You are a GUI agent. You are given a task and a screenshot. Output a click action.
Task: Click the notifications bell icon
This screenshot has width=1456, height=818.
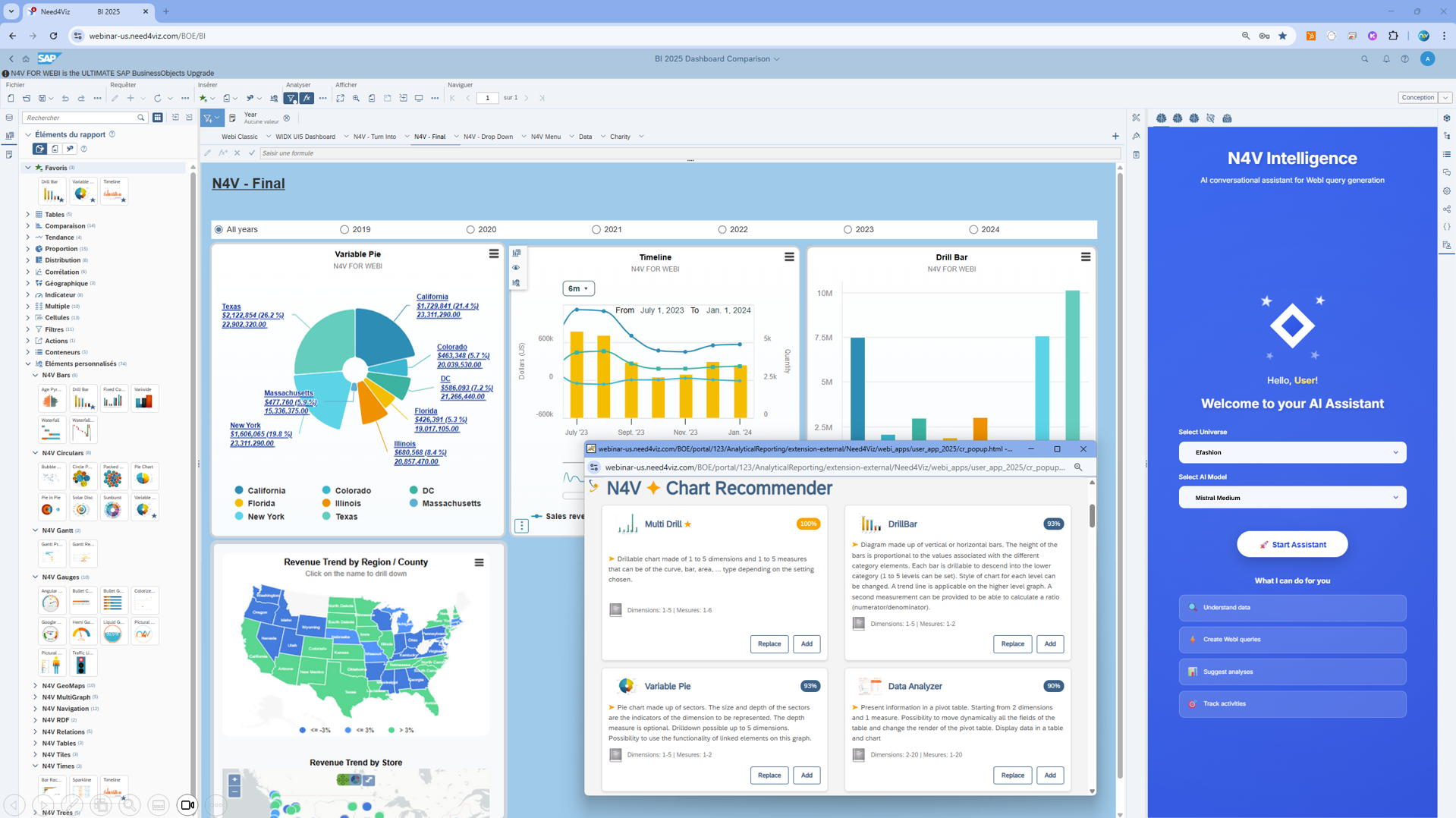tap(1385, 58)
